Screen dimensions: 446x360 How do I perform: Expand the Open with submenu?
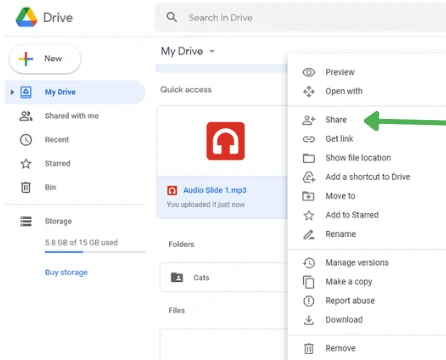click(344, 91)
